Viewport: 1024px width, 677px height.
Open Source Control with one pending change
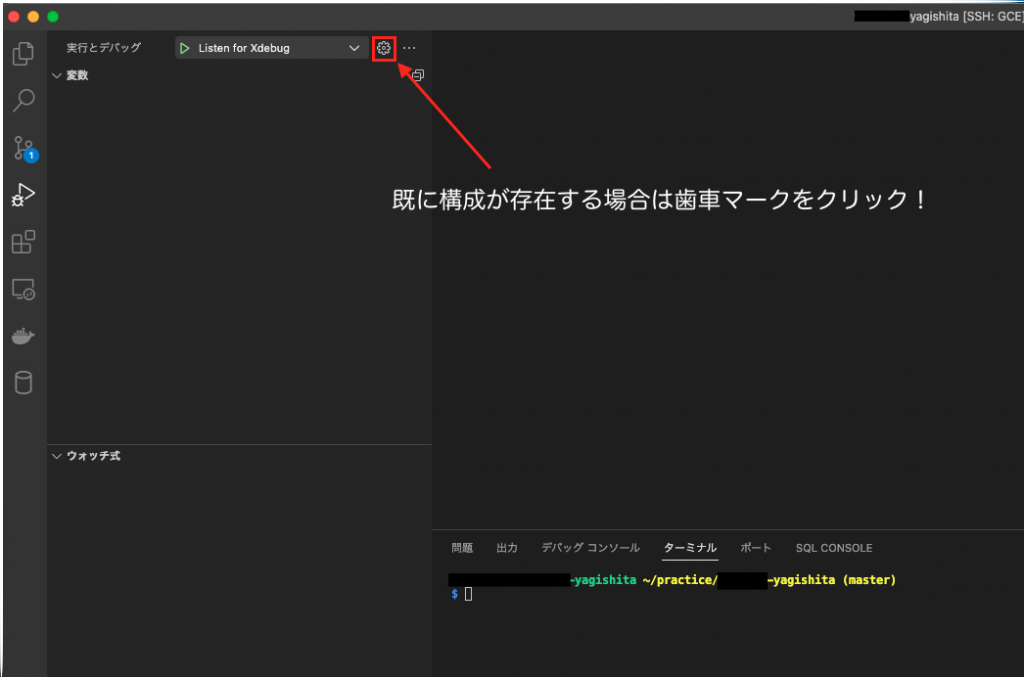coord(23,149)
